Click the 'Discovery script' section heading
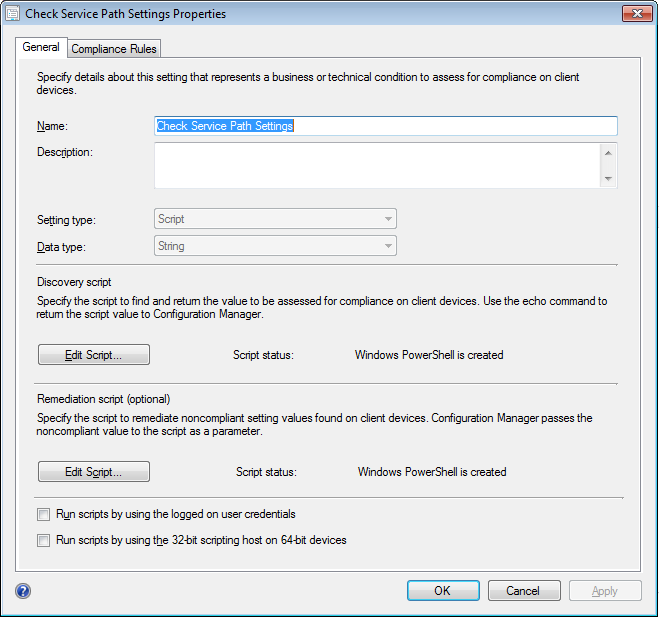This screenshot has height=617, width=659. (x=74, y=282)
